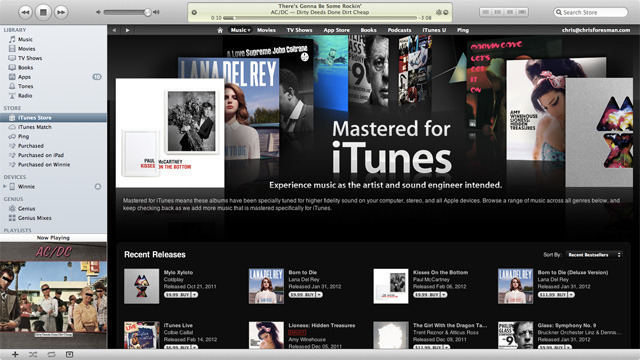Image resolution: width=640 pixels, height=360 pixels.
Task: Add a new playlist with plus button
Action: (15, 354)
